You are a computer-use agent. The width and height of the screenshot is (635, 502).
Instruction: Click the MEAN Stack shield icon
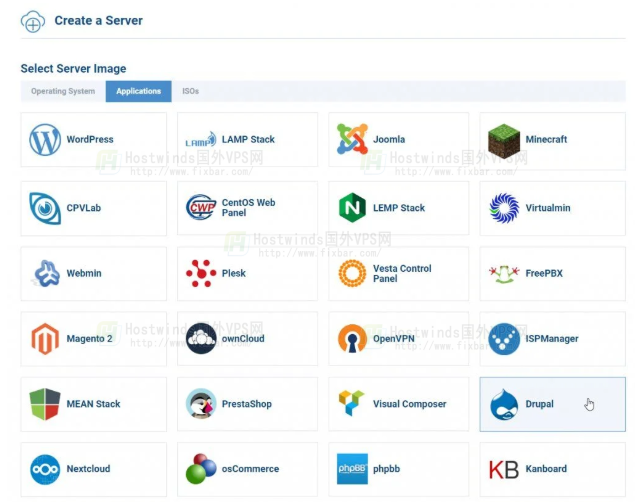point(45,404)
